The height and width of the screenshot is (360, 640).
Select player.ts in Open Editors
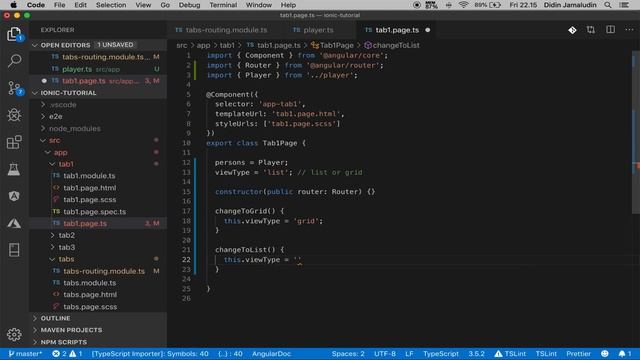77,69
